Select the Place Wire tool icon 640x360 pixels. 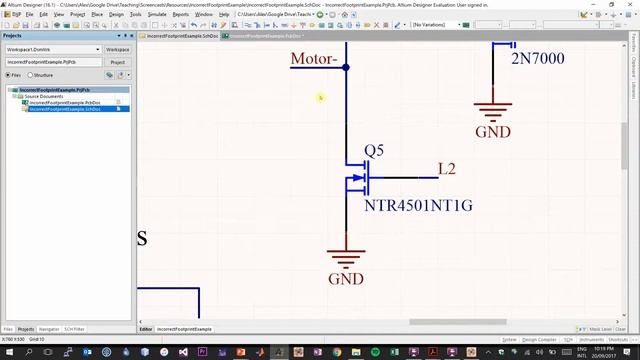(247, 25)
